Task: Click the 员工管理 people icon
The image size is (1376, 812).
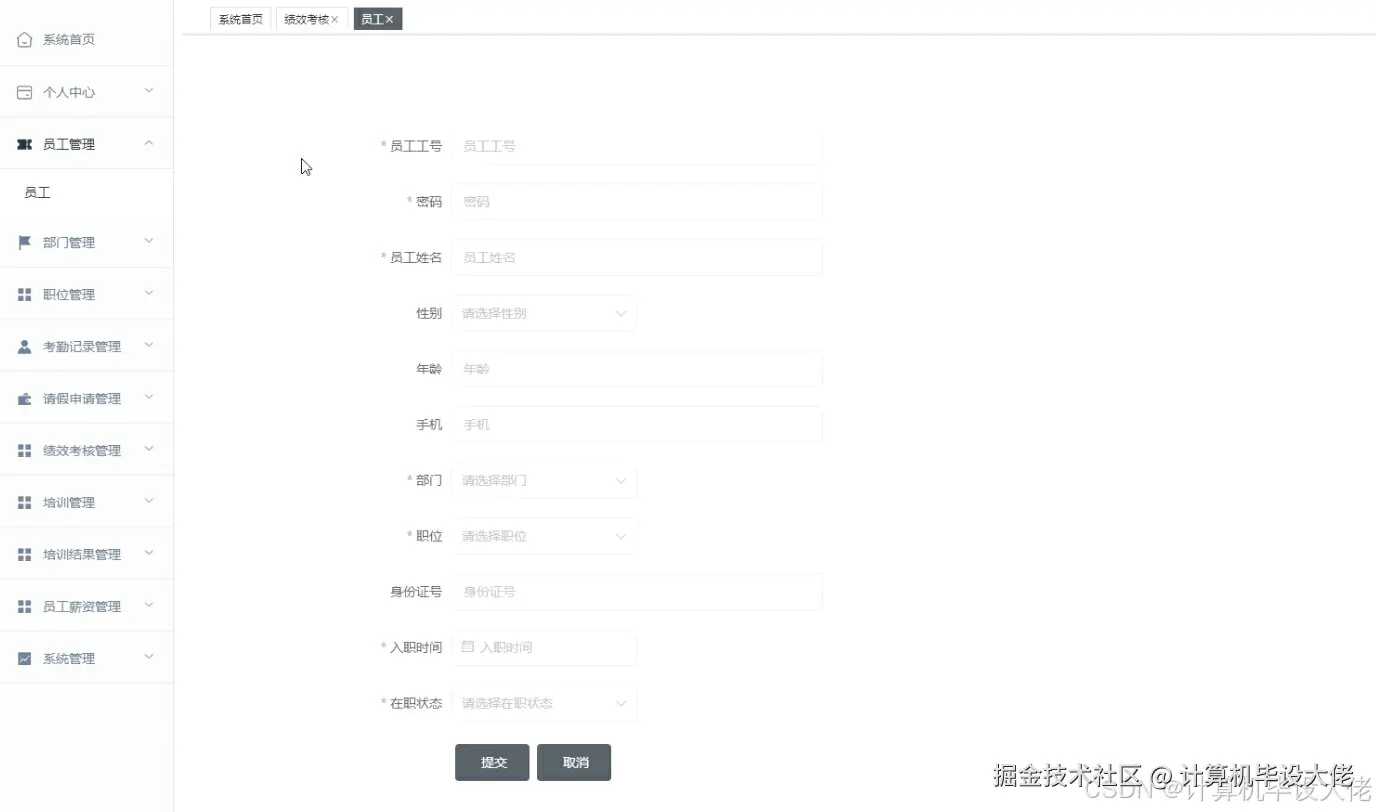Action: pyautogui.click(x=24, y=143)
